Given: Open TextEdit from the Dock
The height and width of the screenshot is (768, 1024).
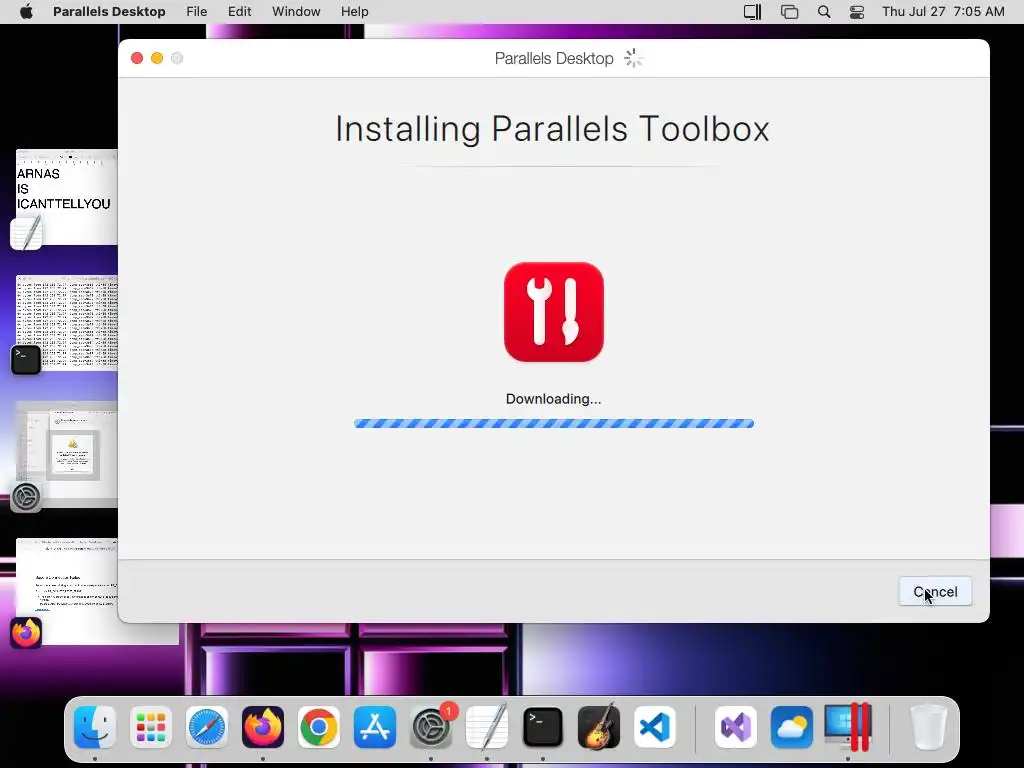Looking at the screenshot, I should click(487, 727).
